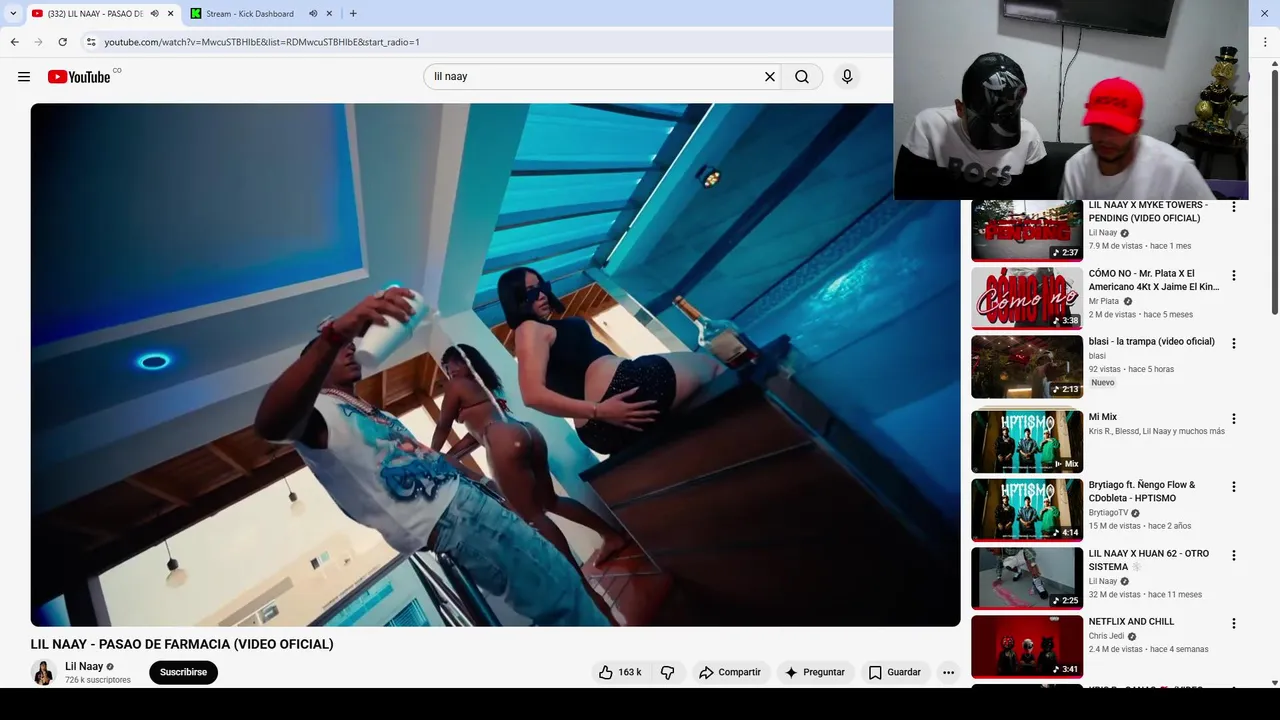
Task: Open OTRO SISTEMA video thumbnail
Action: [1027, 578]
